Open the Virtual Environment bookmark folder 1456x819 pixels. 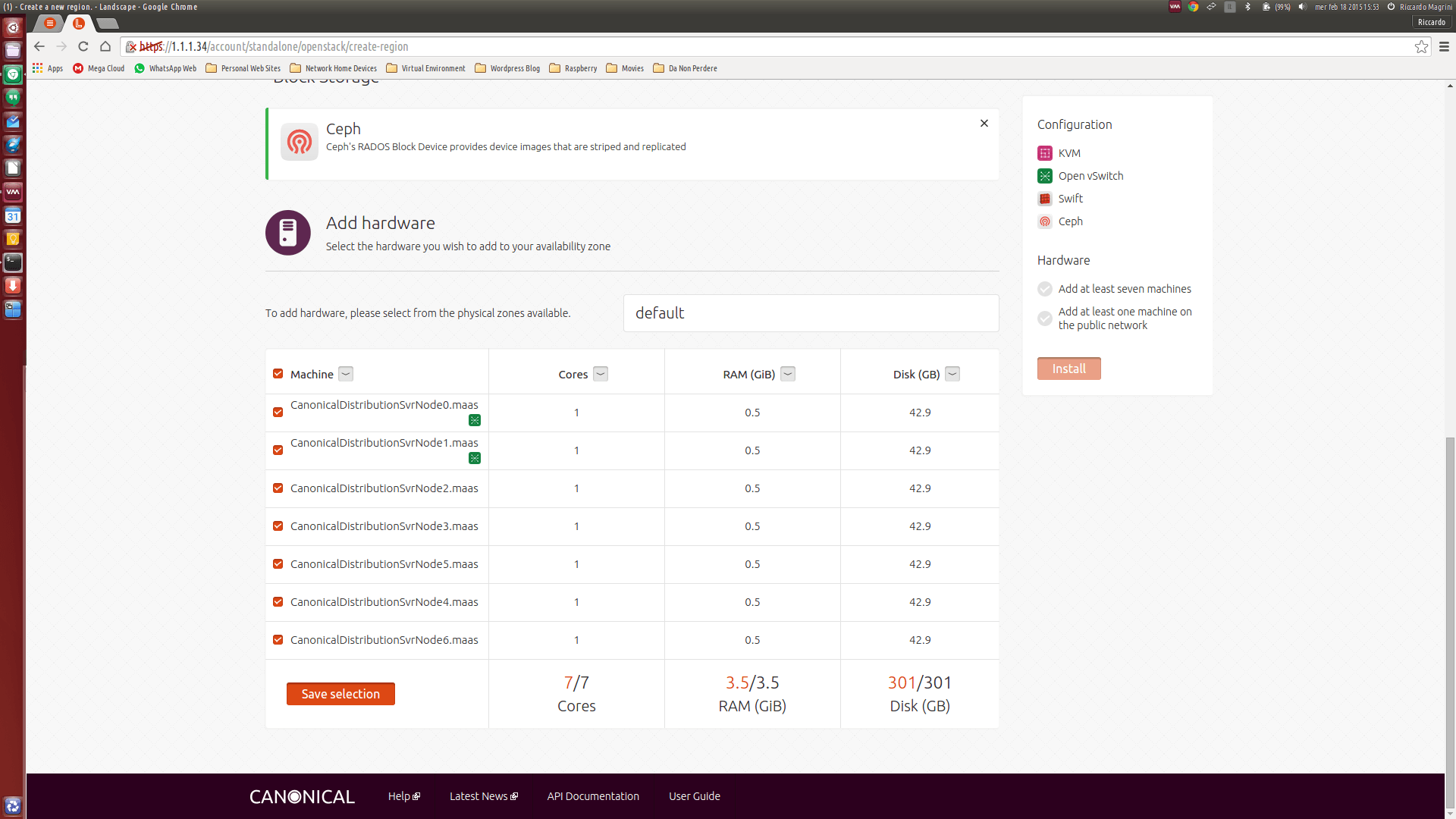[425, 68]
